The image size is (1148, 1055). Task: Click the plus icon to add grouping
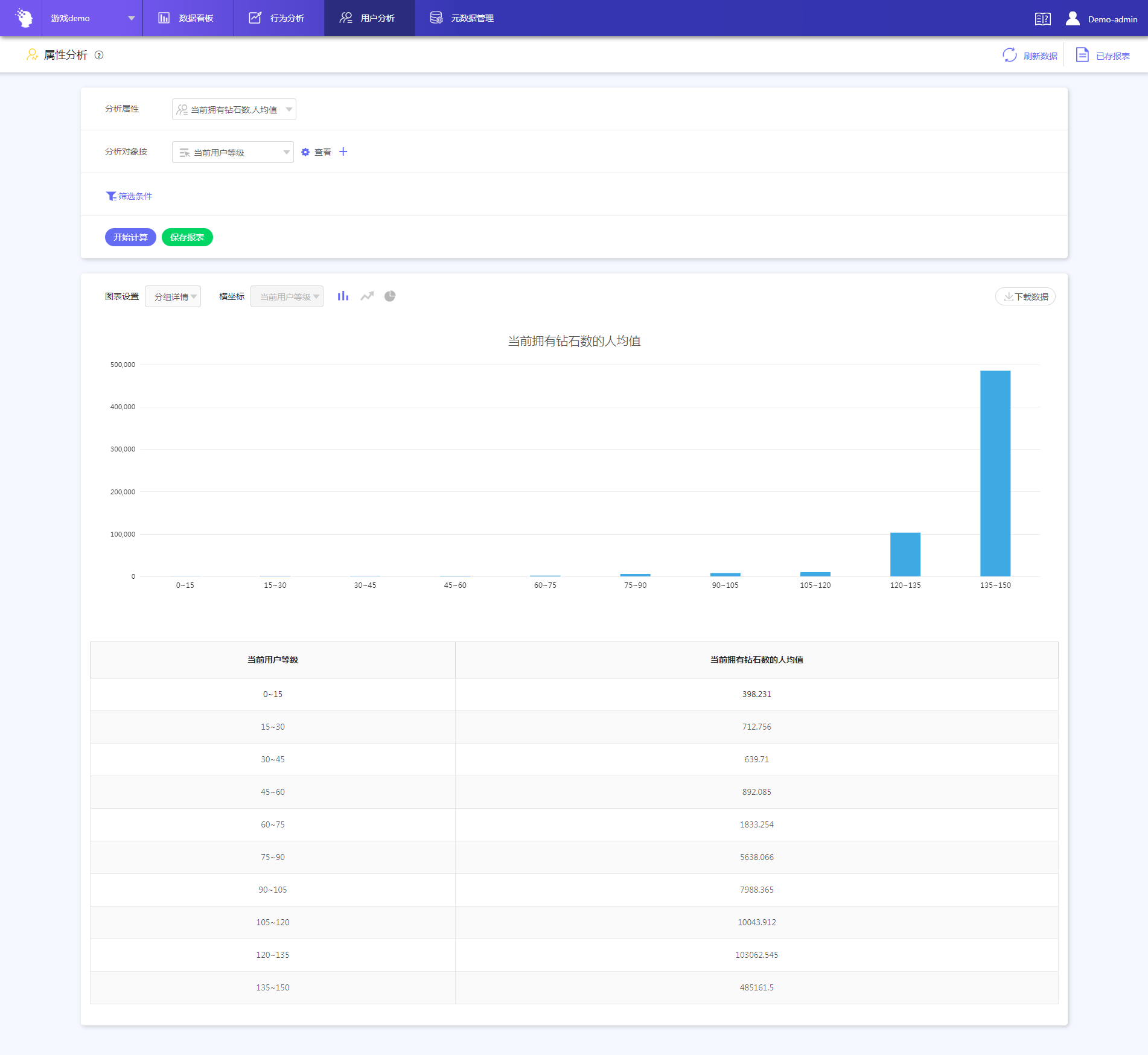click(x=343, y=151)
